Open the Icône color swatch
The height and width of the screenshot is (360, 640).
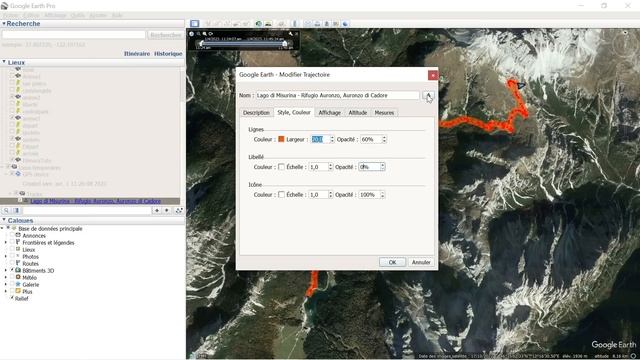(281, 195)
